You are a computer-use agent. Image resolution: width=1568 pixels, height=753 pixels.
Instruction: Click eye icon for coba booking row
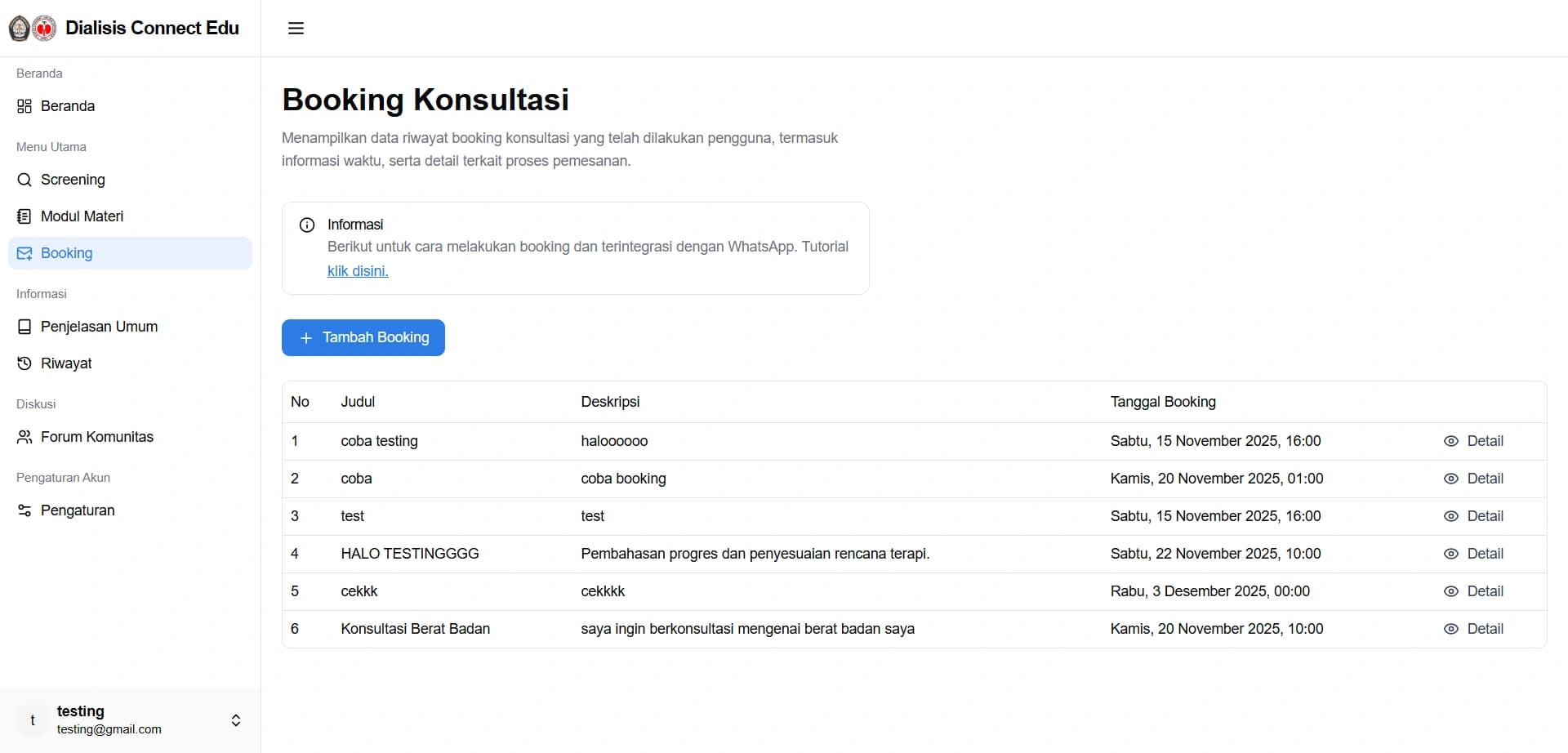1450,479
